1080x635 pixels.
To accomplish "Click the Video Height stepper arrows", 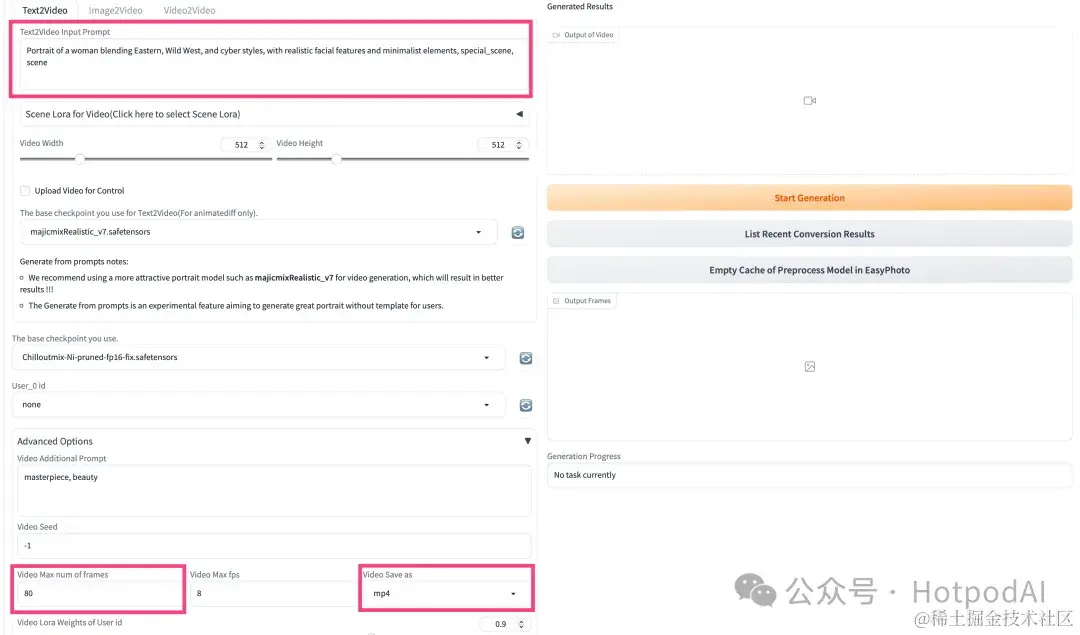I will (x=519, y=145).
